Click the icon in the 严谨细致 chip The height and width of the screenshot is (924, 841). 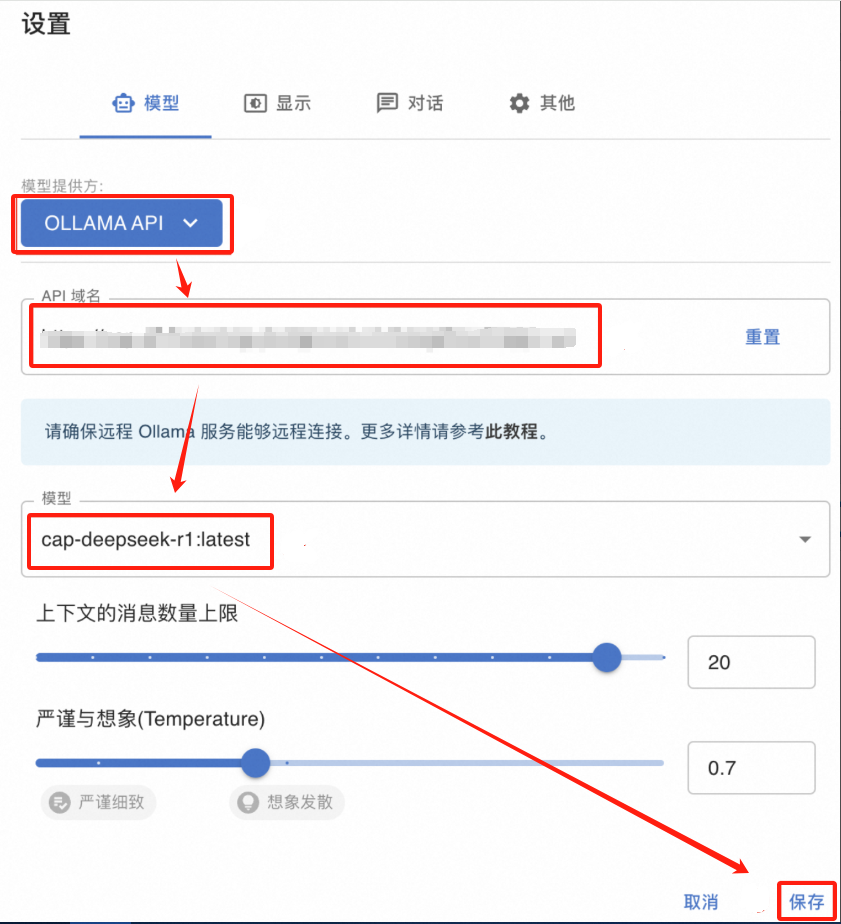[60, 802]
